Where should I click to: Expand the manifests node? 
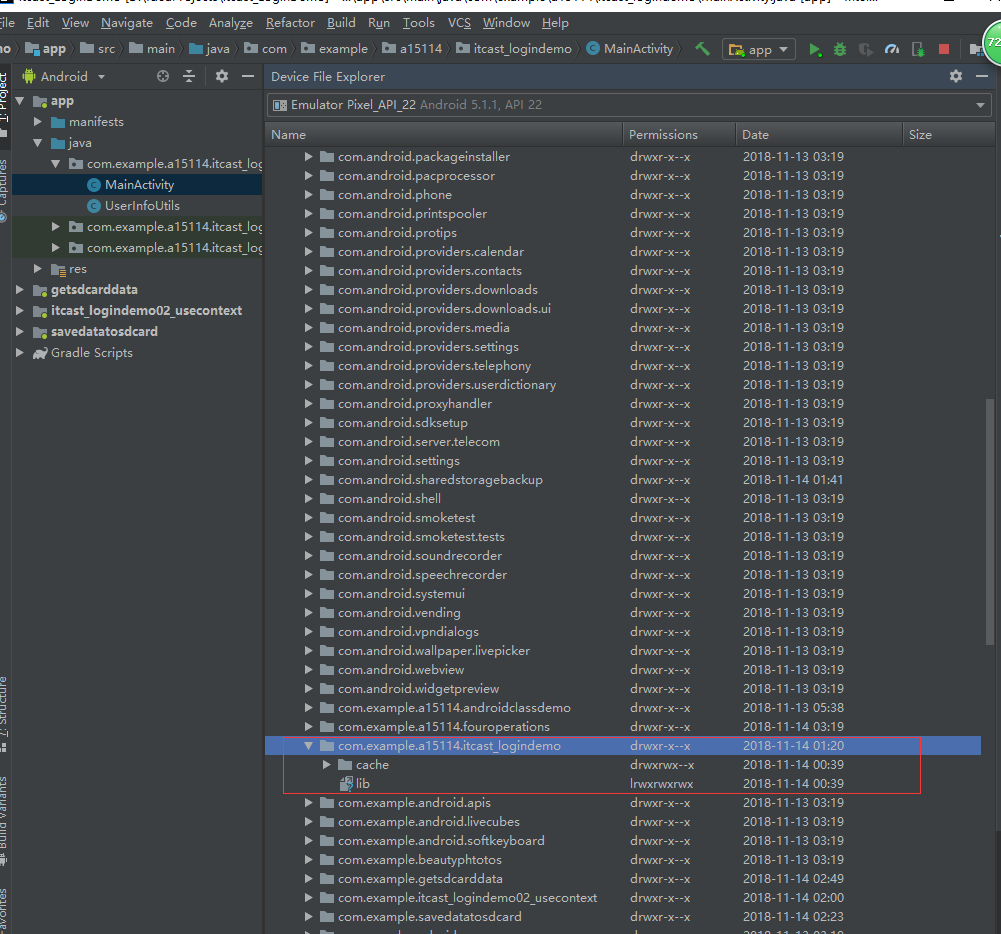coord(38,121)
